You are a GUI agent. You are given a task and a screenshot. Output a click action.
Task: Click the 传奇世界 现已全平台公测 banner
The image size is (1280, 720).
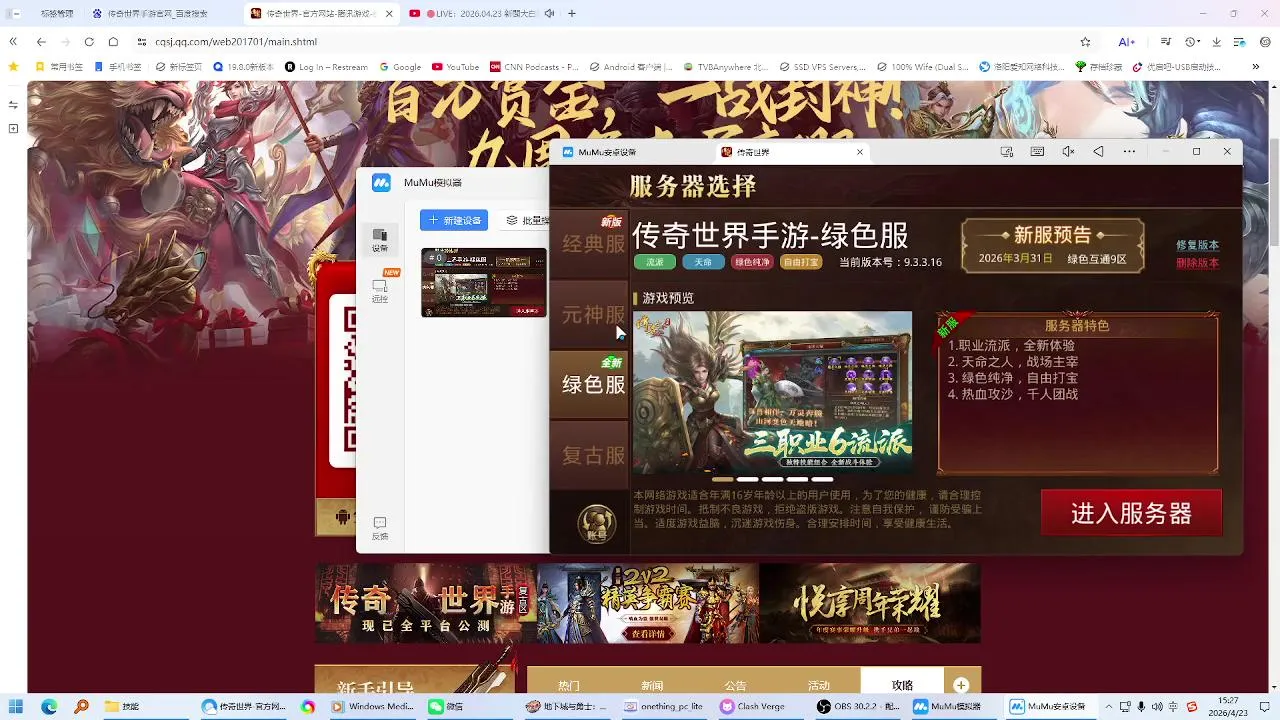pos(426,603)
